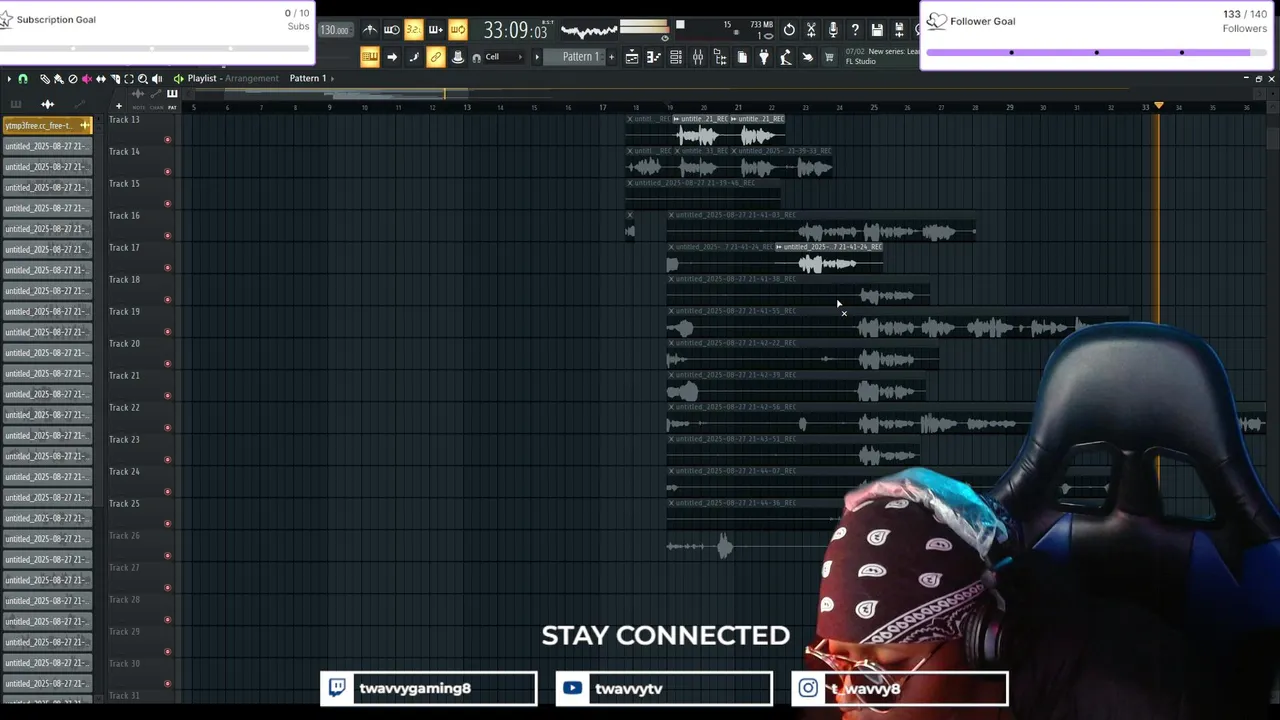Adjust the 130.000 tempo field

[334, 30]
